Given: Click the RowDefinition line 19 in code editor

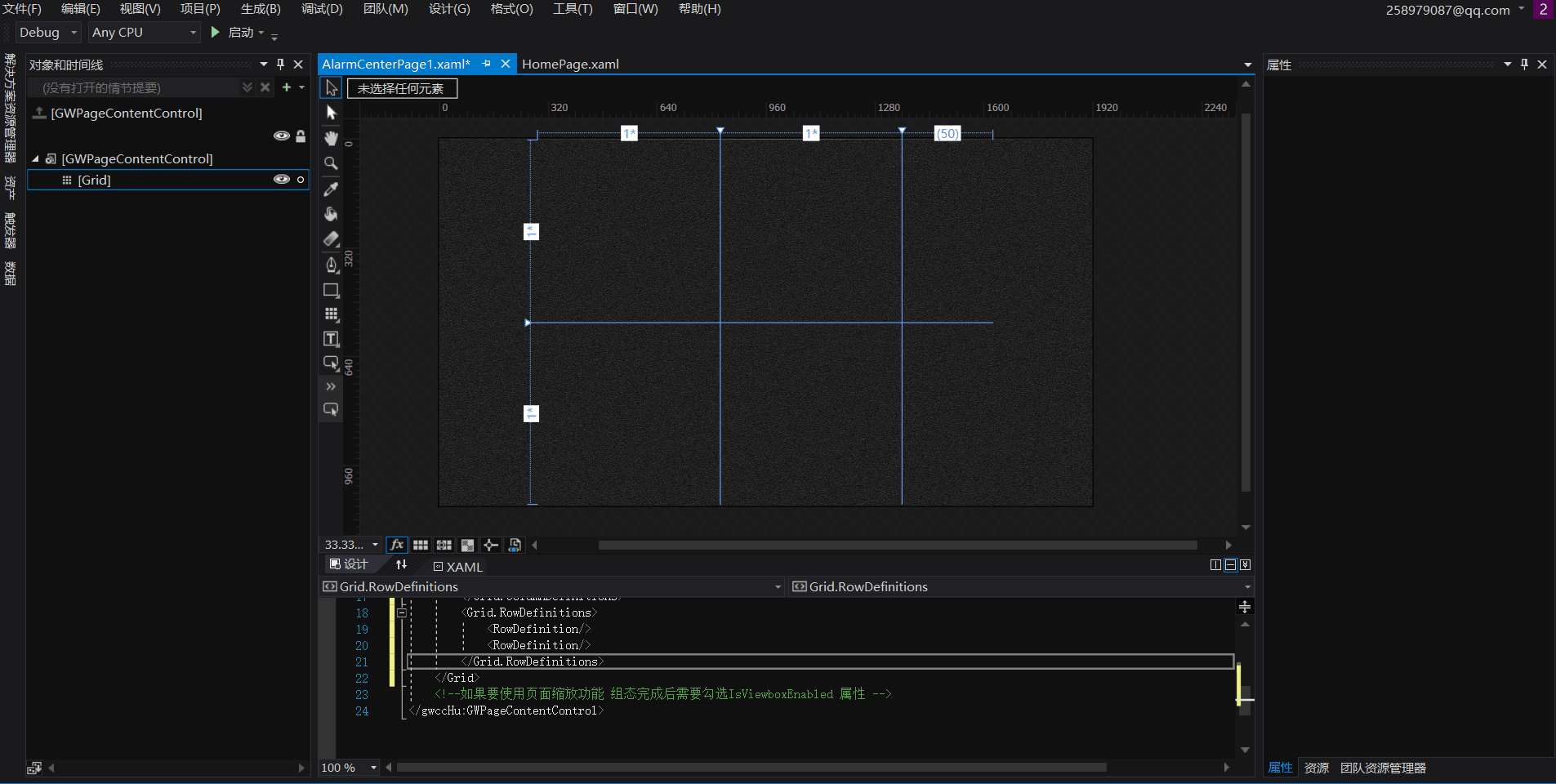Looking at the screenshot, I should 539,629.
